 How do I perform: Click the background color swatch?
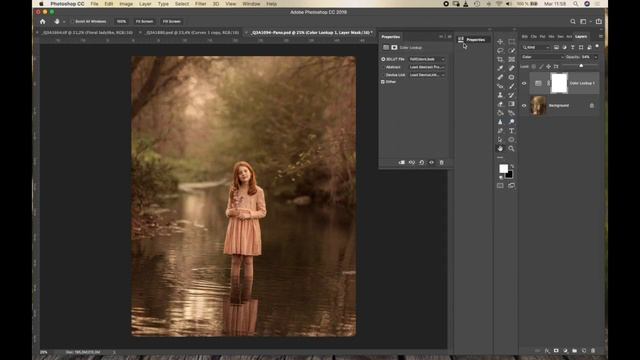pos(509,175)
